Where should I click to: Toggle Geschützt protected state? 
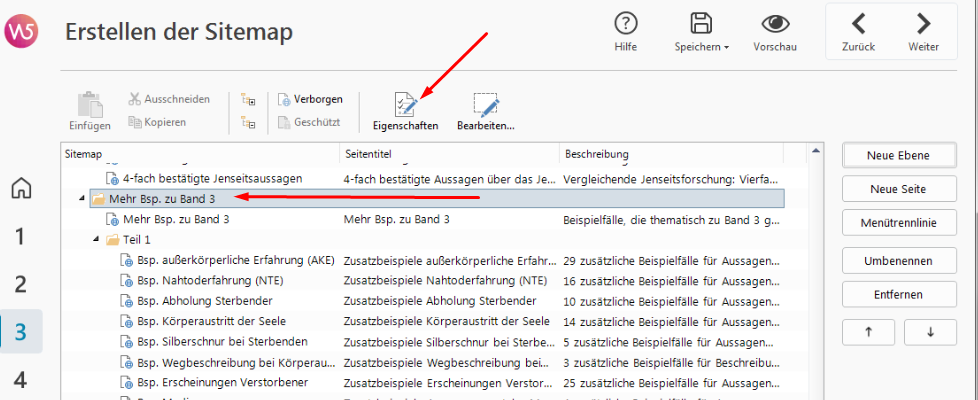click(310, 122)
